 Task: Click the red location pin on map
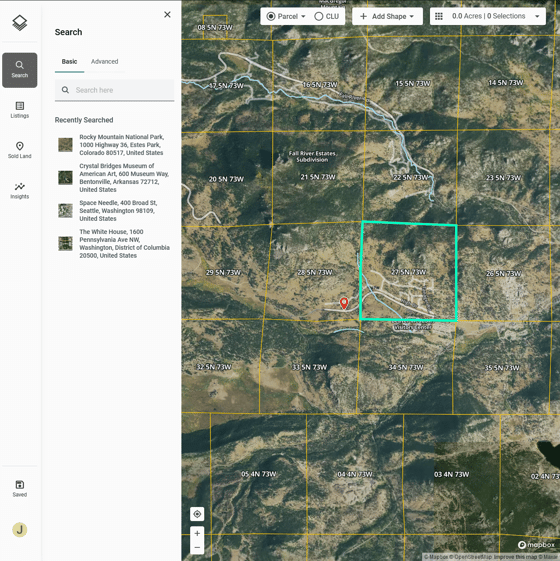pyautogui.click(x=344, y=303)
